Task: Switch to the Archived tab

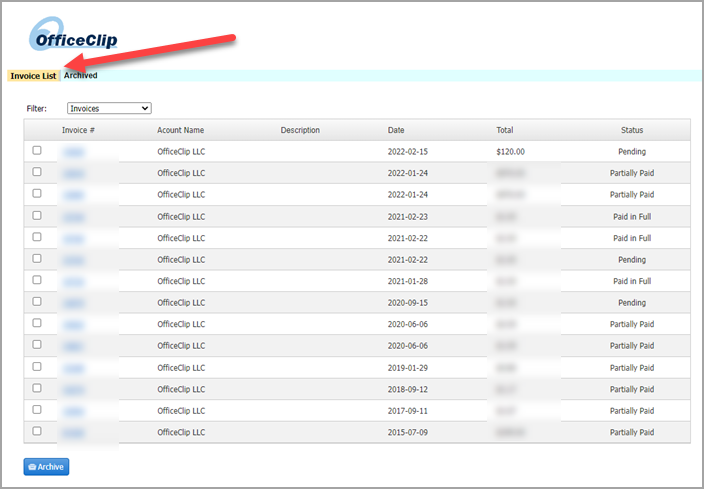Action: (80, 75)
